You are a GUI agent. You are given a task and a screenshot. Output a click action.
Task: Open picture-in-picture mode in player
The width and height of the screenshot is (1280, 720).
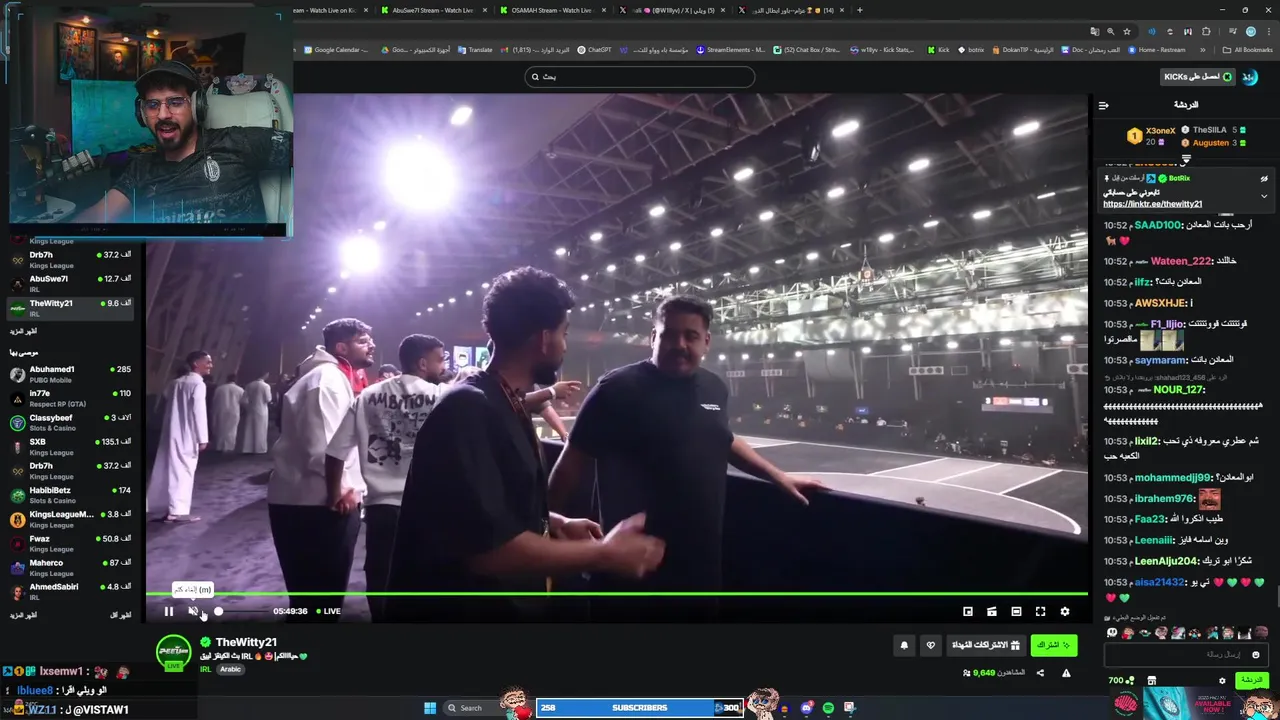[968, 611]
